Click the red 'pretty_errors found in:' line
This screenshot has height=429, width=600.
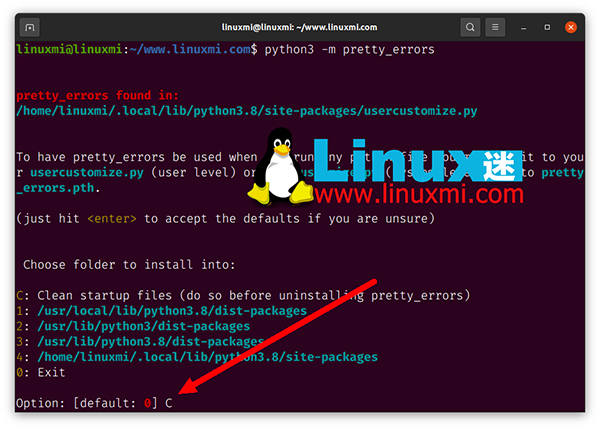click(x=97, y=95)
